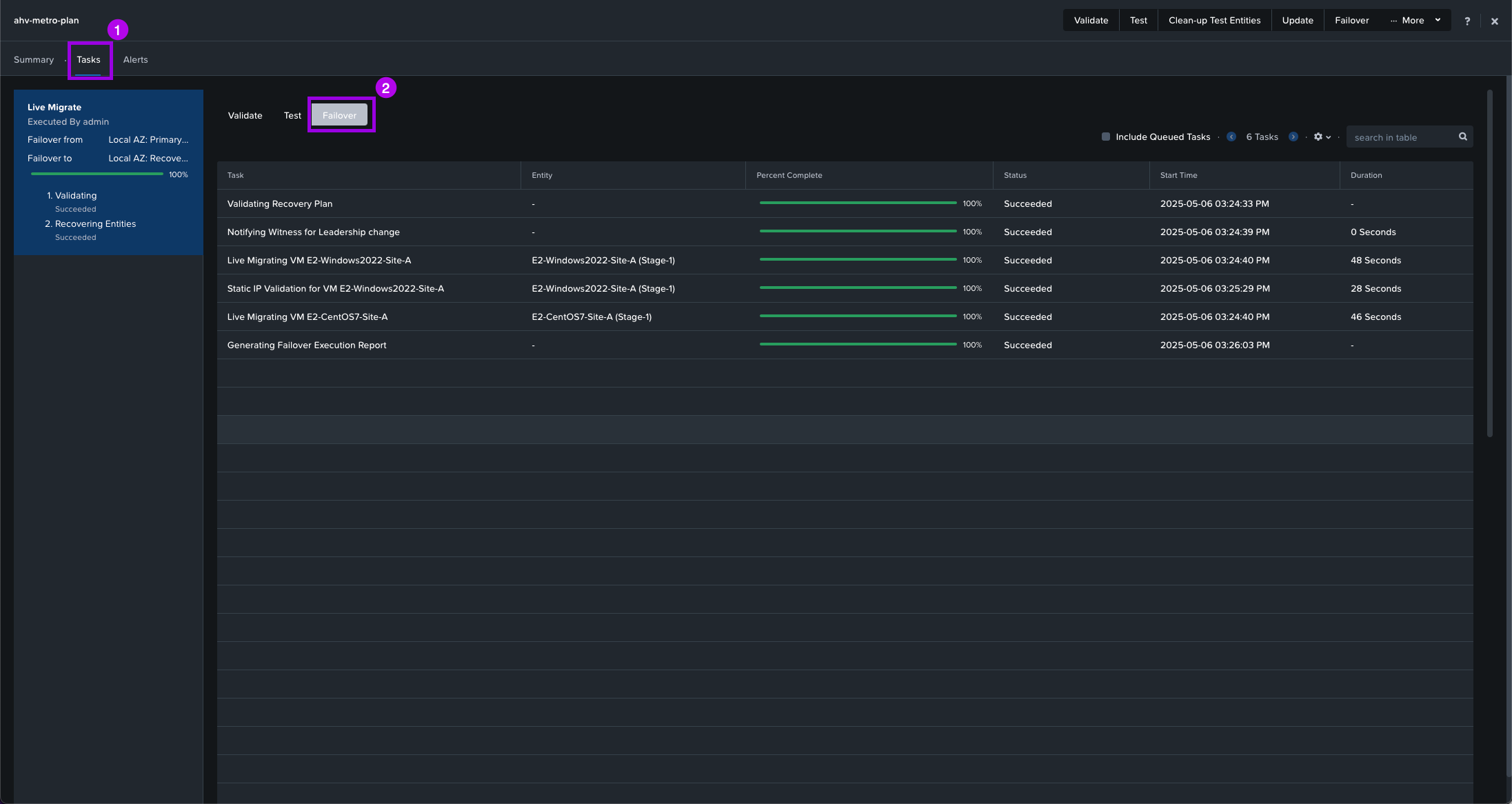Click the 46 Seconds duration cell
This screenshot has width=1512, height=804.
1376,316
